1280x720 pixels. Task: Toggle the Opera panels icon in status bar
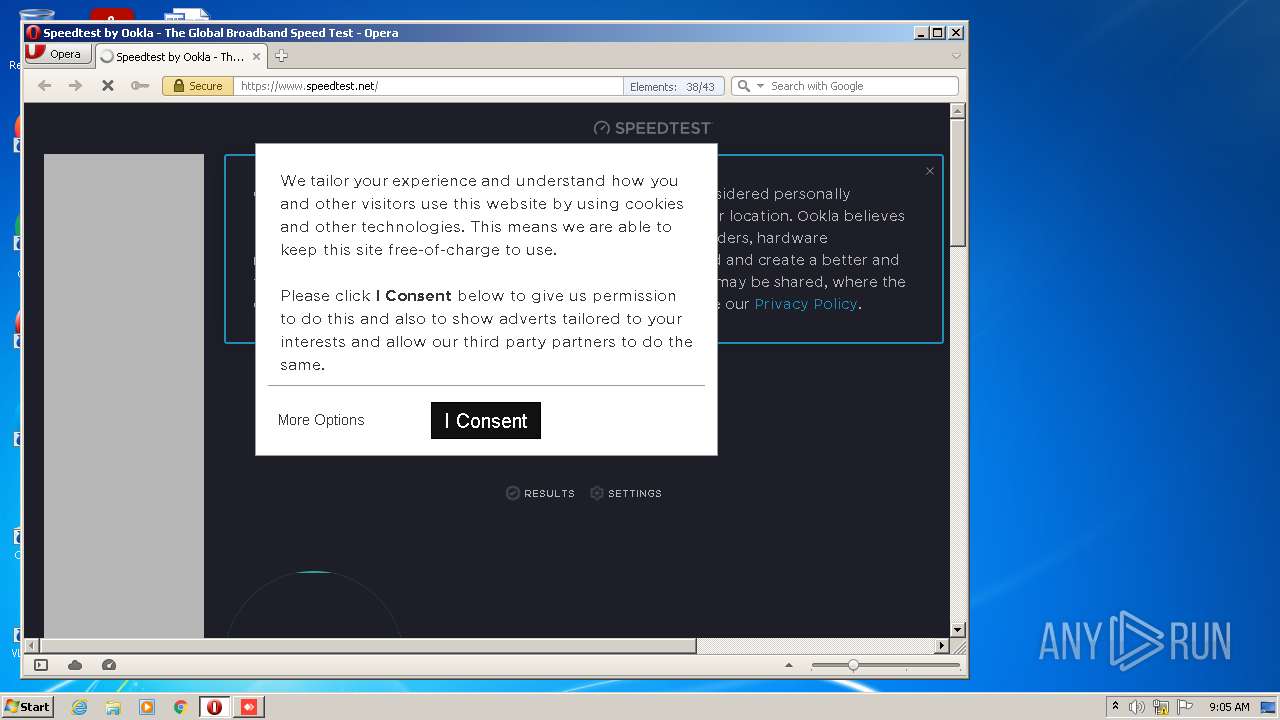click(41, 665)
